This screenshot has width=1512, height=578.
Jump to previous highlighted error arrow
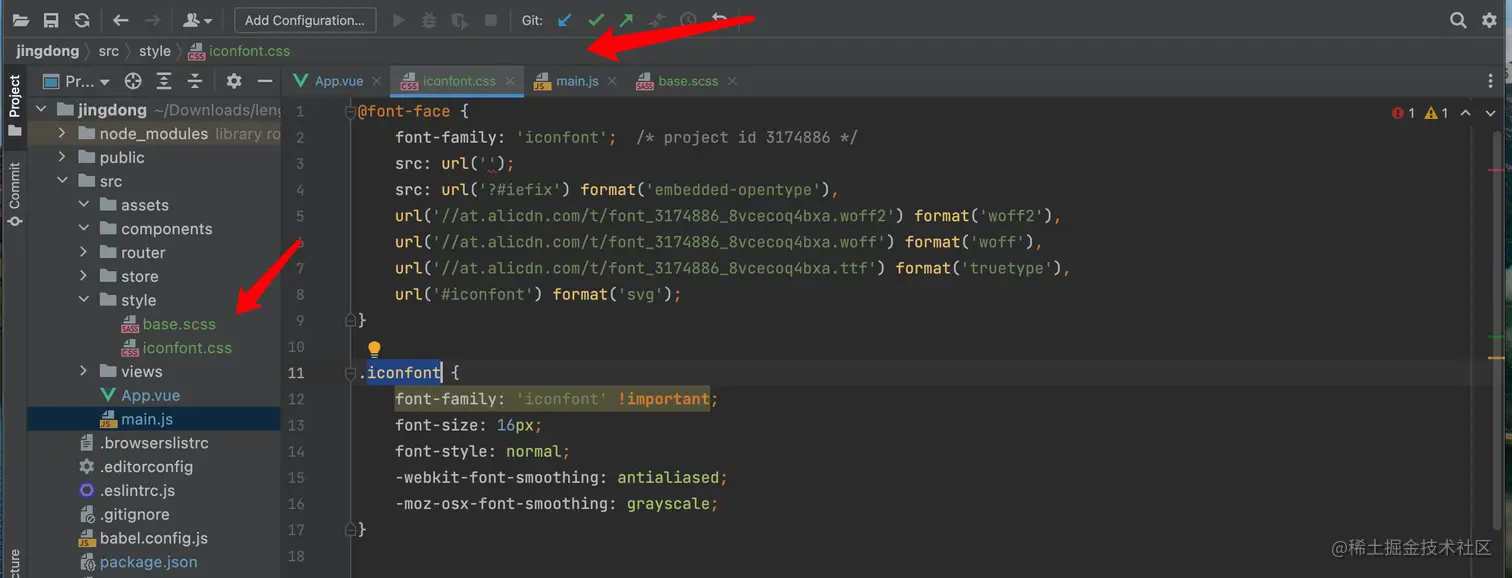tap(1465, 113)
